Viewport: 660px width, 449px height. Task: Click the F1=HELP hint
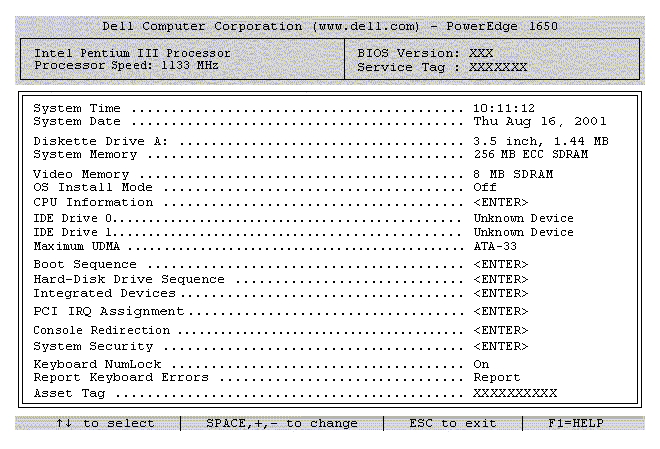point(576,423)
